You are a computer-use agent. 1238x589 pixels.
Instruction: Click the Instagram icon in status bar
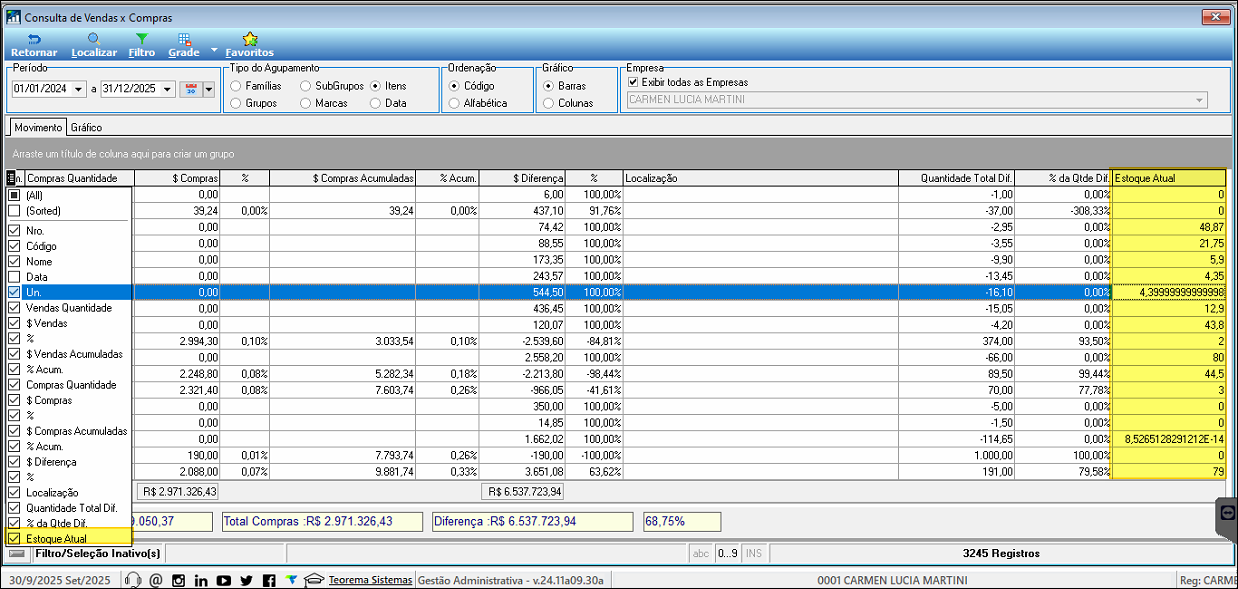click(179, 580)
